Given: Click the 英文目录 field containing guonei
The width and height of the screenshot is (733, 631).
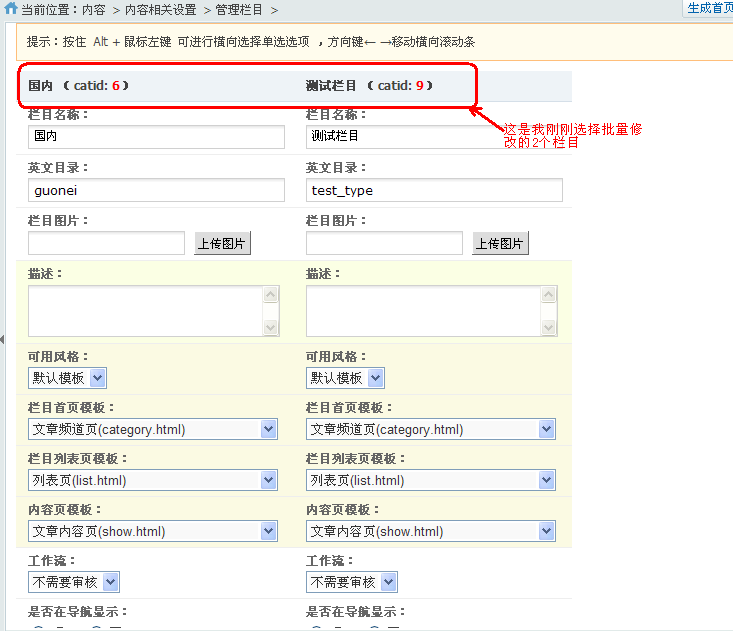Looking at the screenshot, I should coord(156,190).
